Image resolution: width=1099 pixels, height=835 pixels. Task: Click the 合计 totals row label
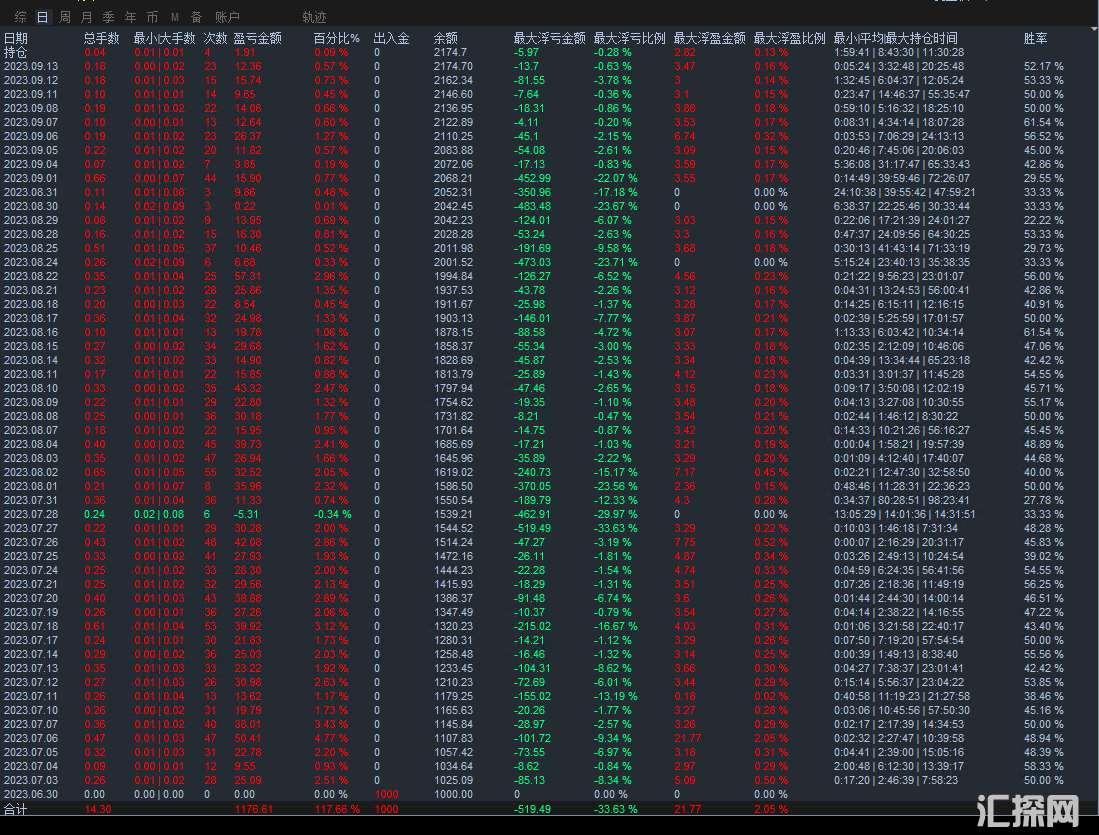(x=15, y=809)
